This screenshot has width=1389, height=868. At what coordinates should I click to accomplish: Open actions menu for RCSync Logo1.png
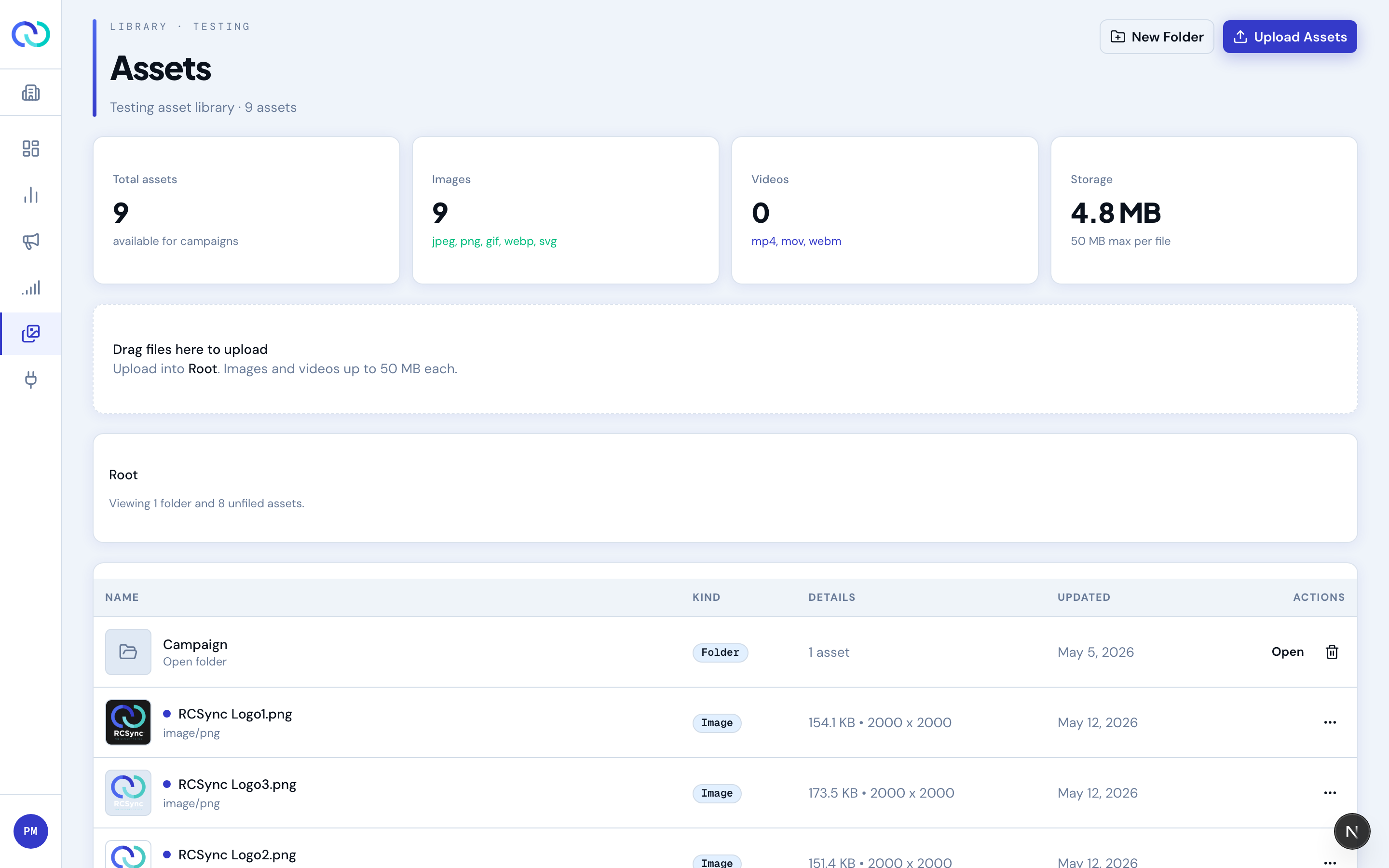pos(1330,722)
